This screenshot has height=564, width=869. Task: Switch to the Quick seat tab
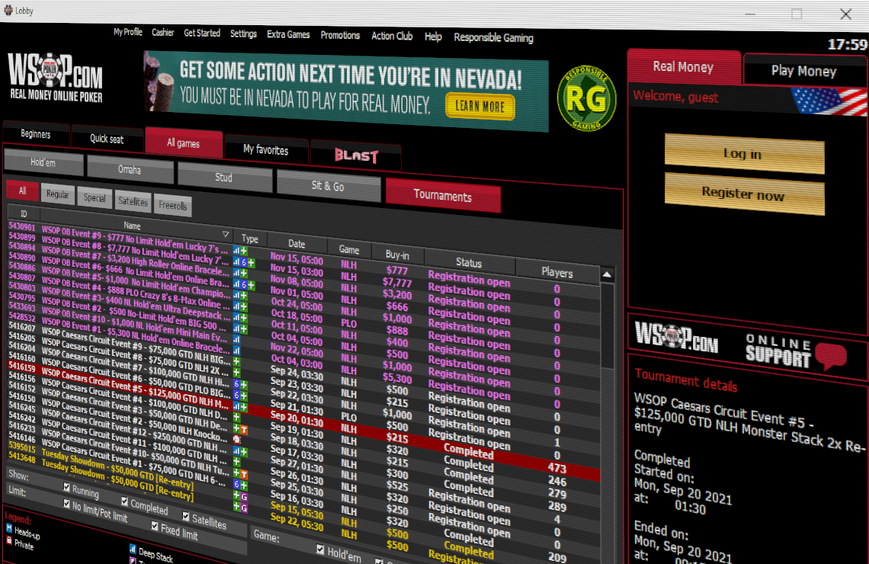pyautogui.click(x=106, y=139)
